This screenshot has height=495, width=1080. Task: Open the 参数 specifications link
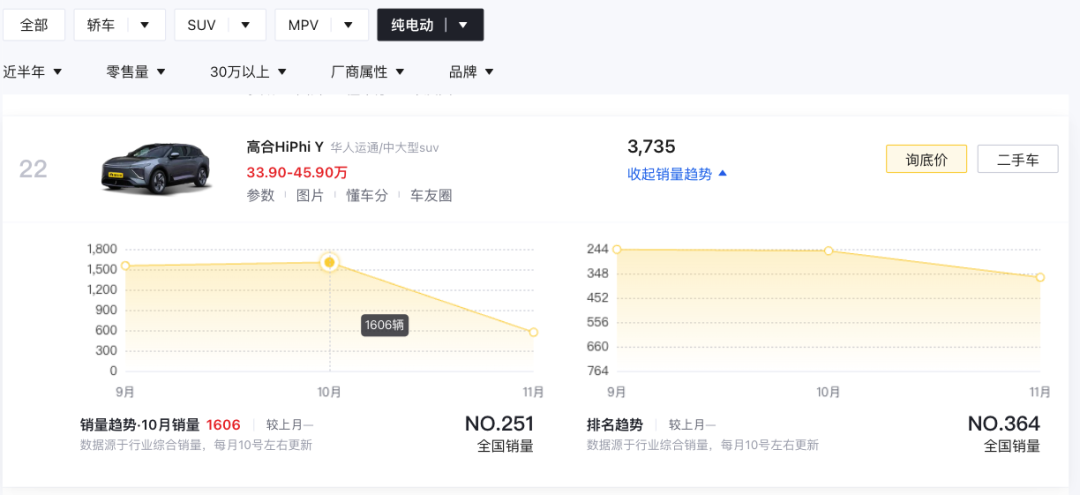pos(260,196)
